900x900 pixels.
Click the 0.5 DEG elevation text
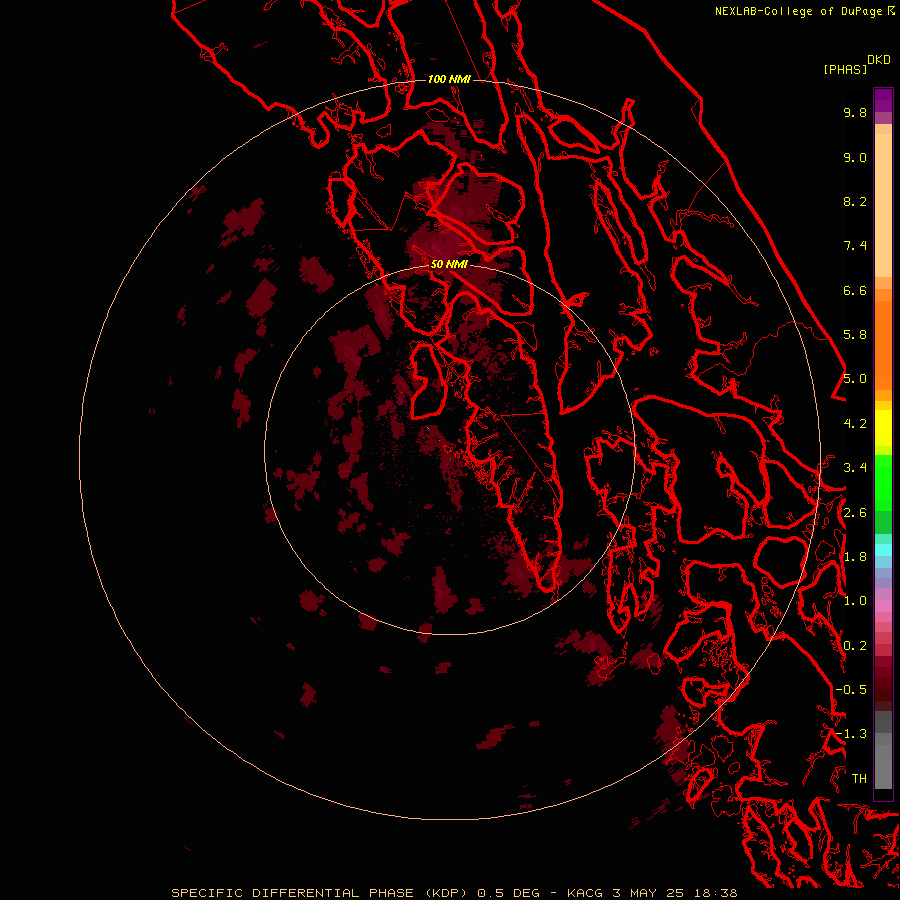(508, 893)
